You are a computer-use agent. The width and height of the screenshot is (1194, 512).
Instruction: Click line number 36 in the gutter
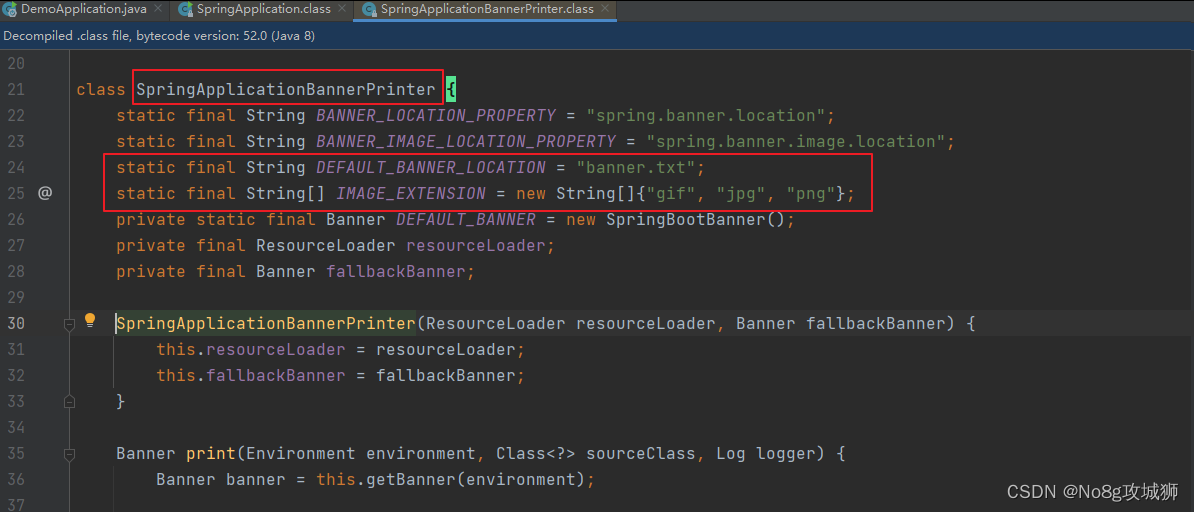[x=17, y=480]
